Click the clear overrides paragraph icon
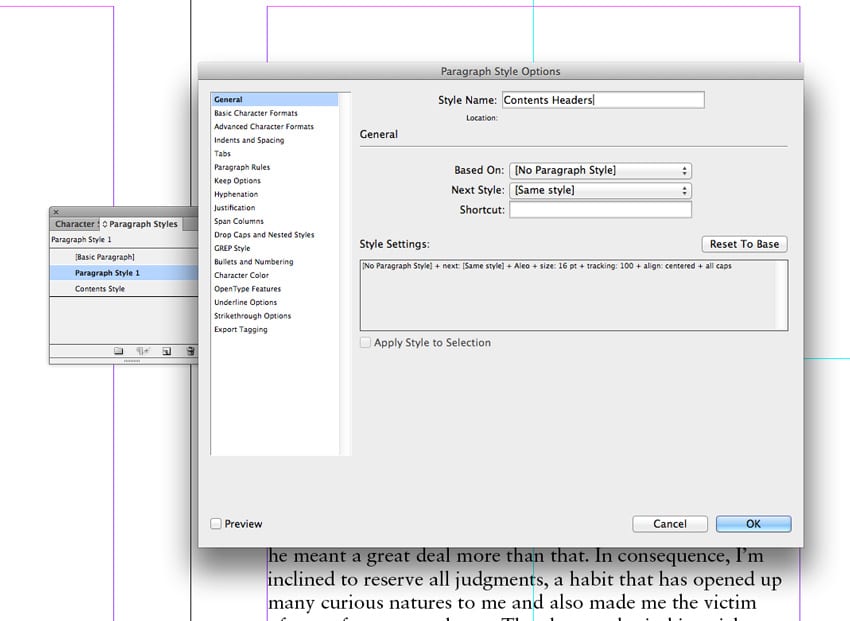 click(143, 351)
